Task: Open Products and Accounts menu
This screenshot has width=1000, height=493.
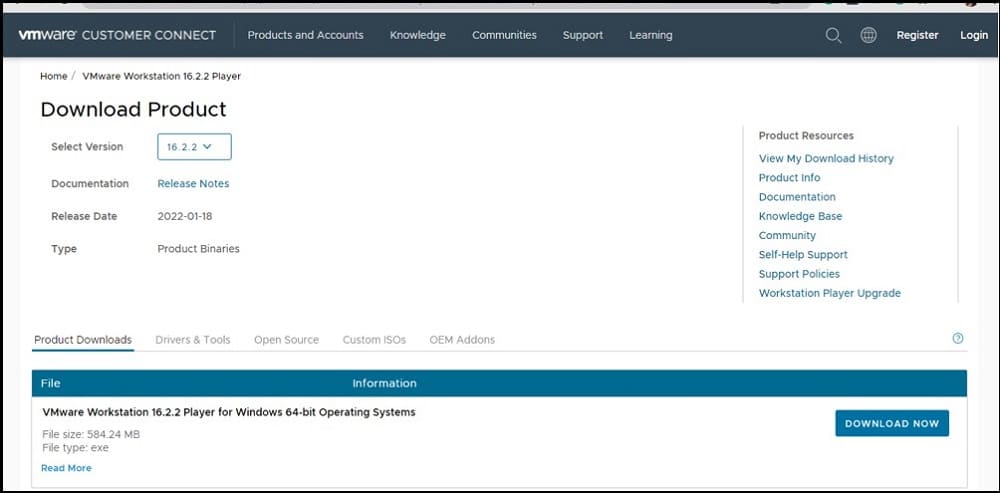Action: 305,35
